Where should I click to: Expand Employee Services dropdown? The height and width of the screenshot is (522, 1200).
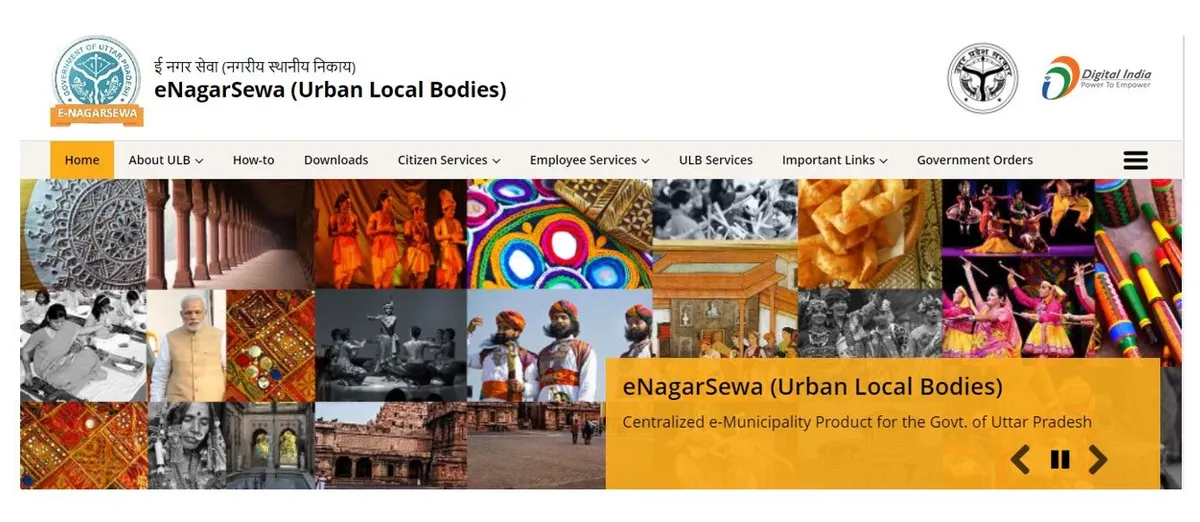tap(590, 160)
